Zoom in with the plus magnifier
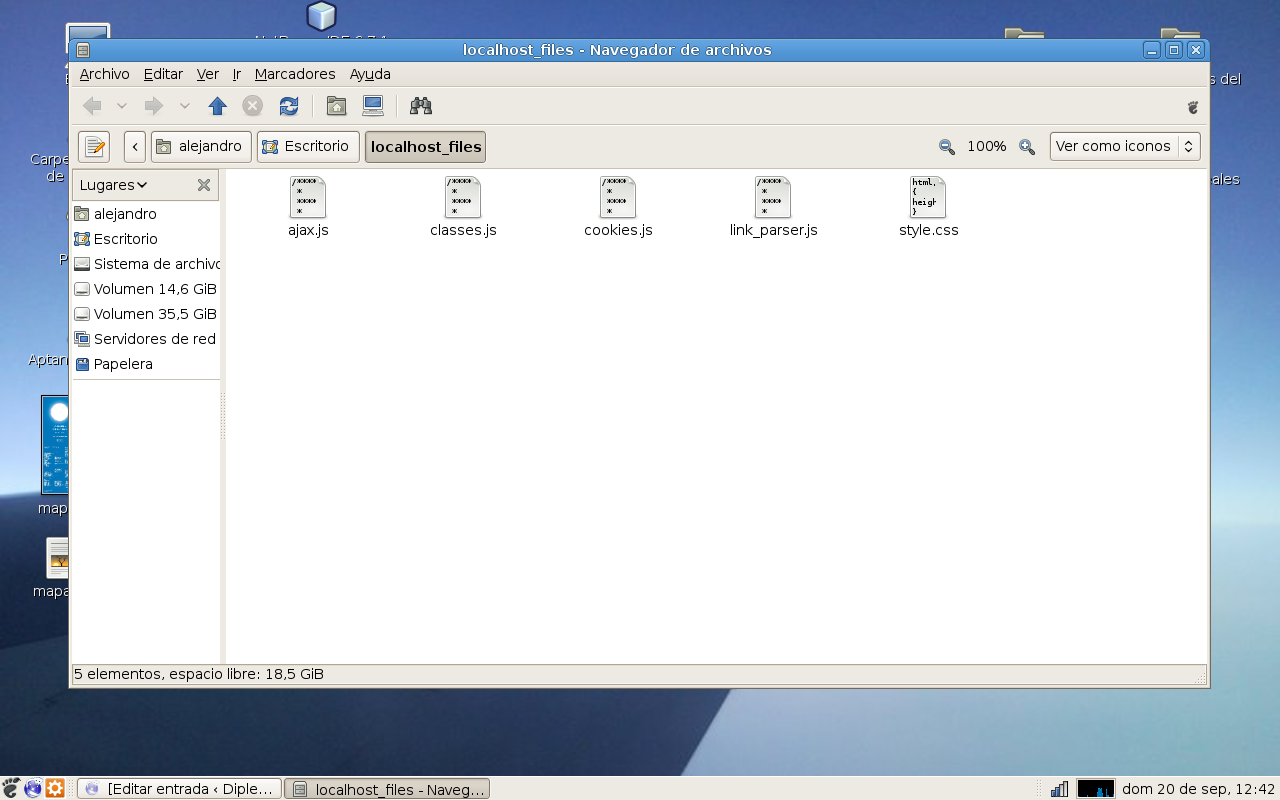Viewport: 1280px width, 800px height. tap(1027, 147)
